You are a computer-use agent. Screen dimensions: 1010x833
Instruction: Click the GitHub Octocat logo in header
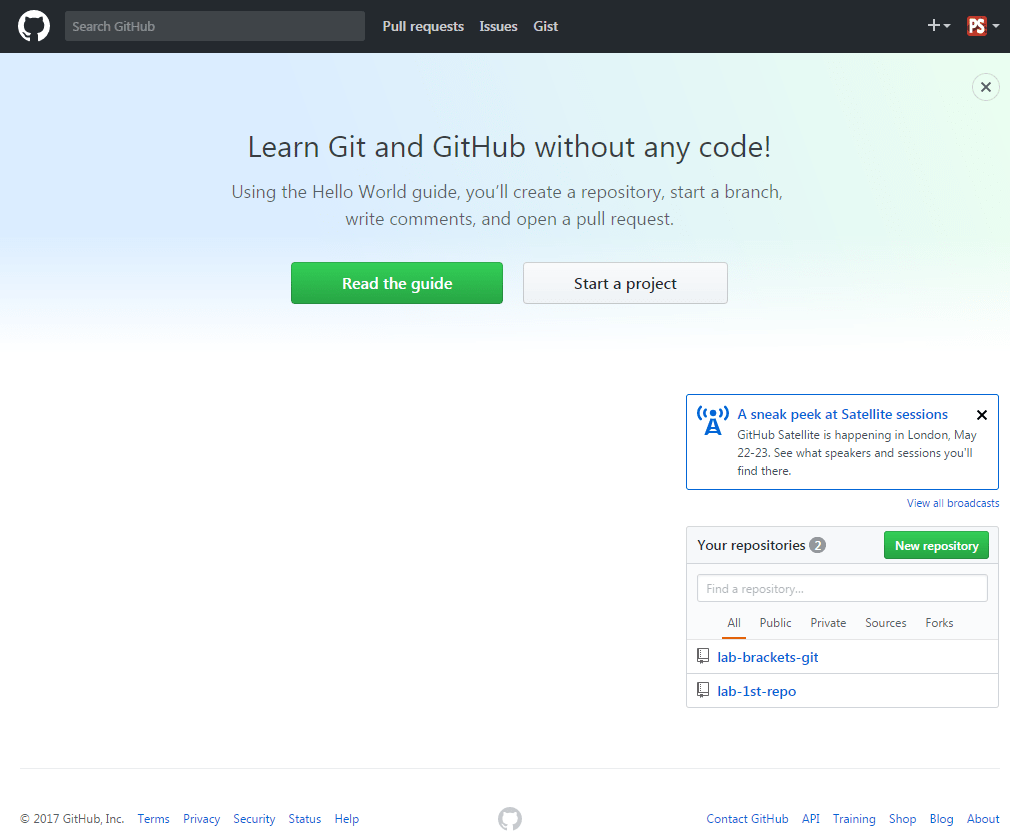tap(34, 26)
